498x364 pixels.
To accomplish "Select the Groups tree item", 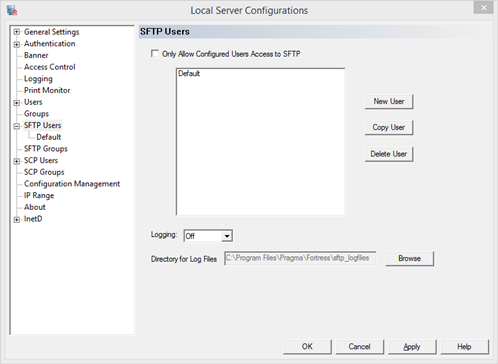I will [36, 114].
